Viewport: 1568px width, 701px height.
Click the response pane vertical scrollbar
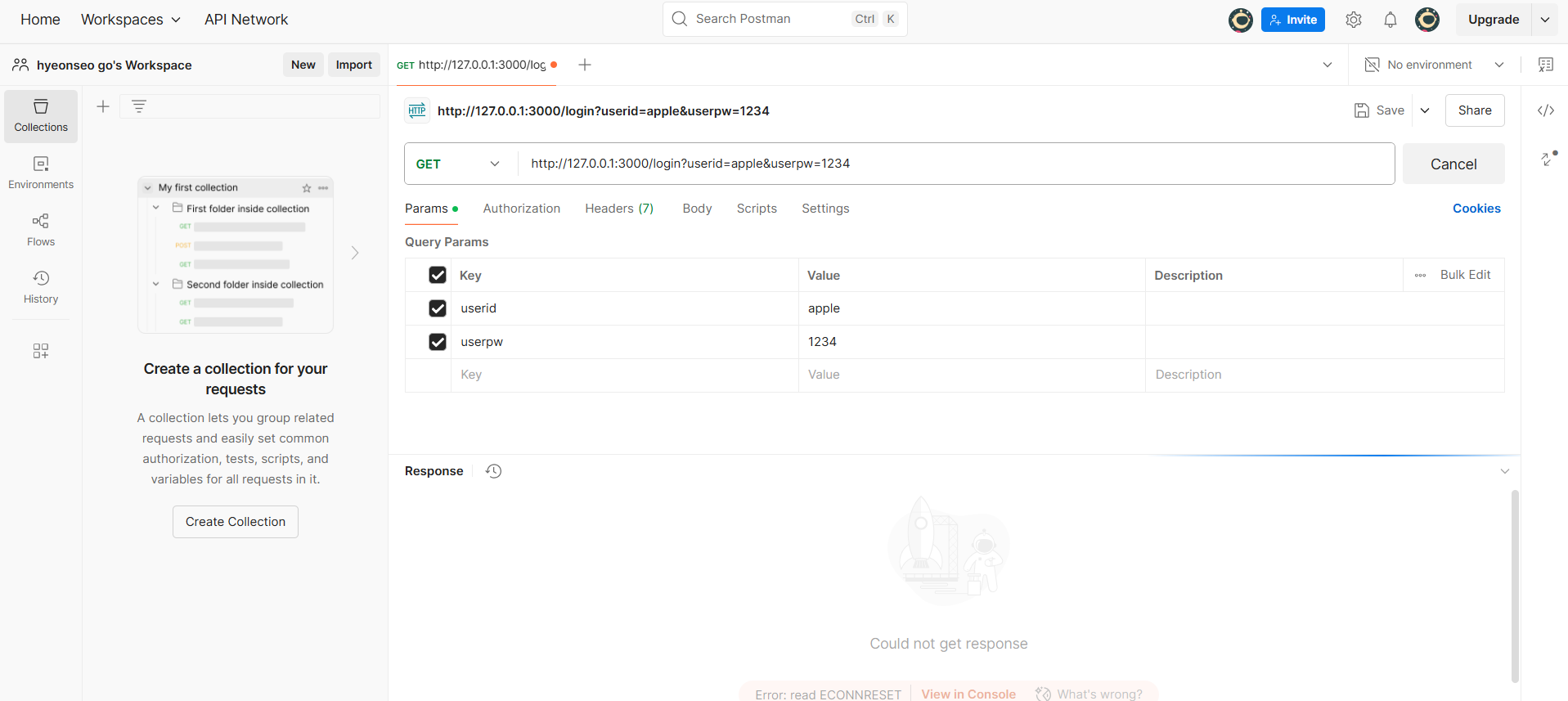point(1515,585)
